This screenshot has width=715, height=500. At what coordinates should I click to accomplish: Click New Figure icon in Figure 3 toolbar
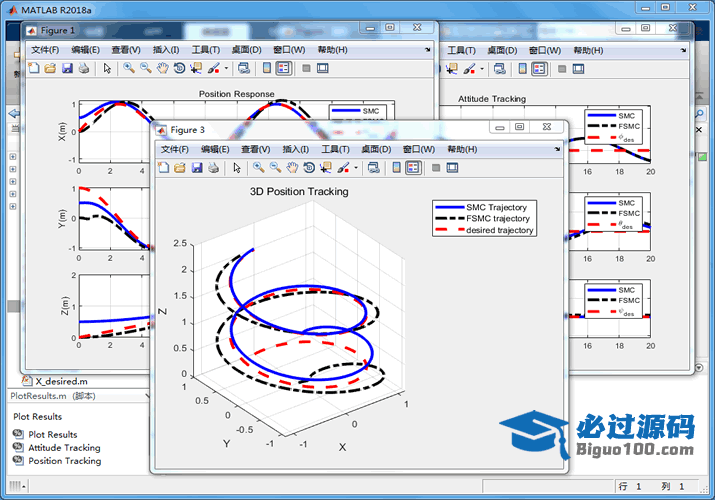click(163, 168)
